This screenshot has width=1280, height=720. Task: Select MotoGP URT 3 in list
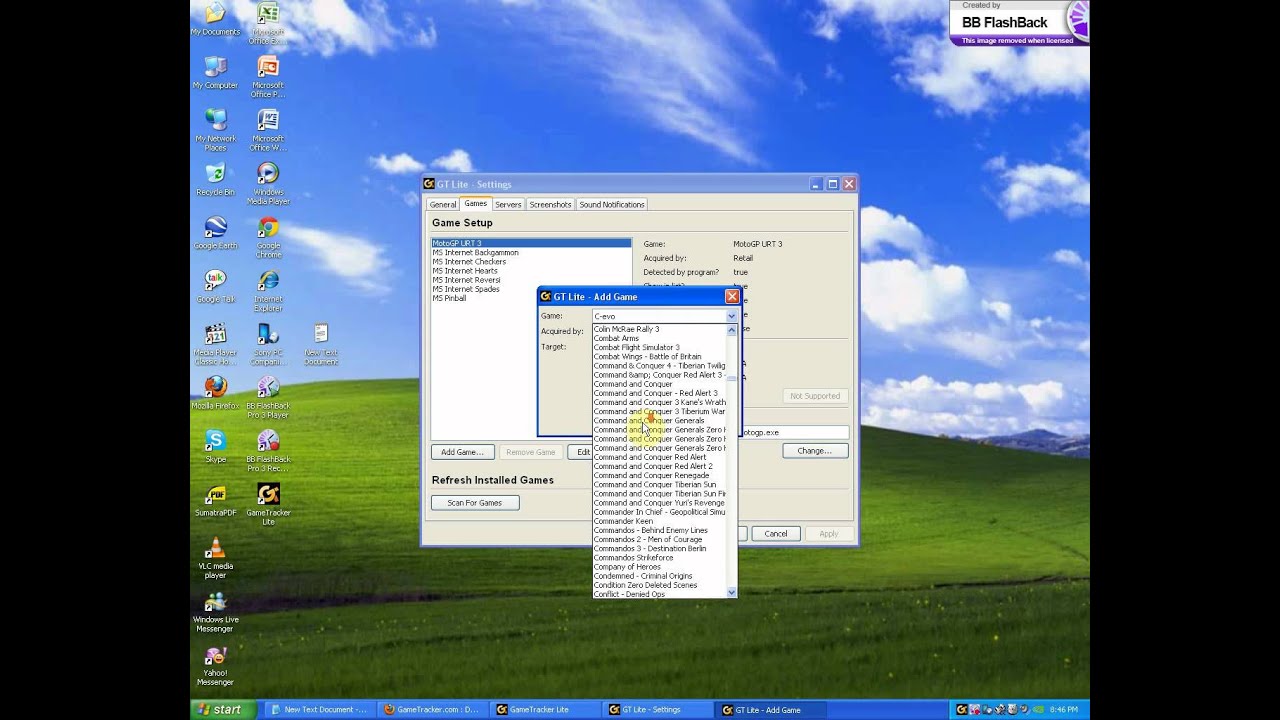tap(531, 244)
